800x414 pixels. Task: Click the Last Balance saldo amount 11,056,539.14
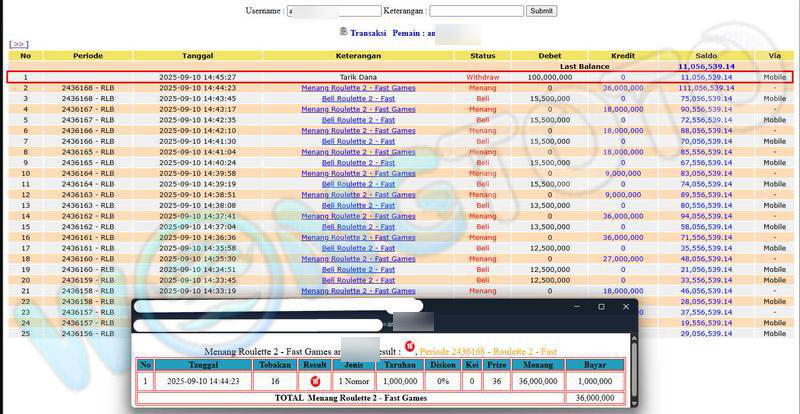point(706,66)
